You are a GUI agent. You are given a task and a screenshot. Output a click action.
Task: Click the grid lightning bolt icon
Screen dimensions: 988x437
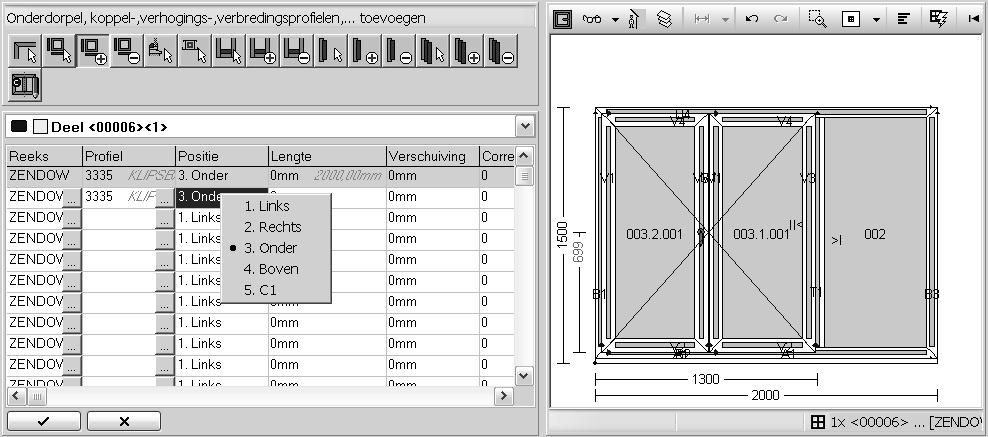(x=938, y=19)
